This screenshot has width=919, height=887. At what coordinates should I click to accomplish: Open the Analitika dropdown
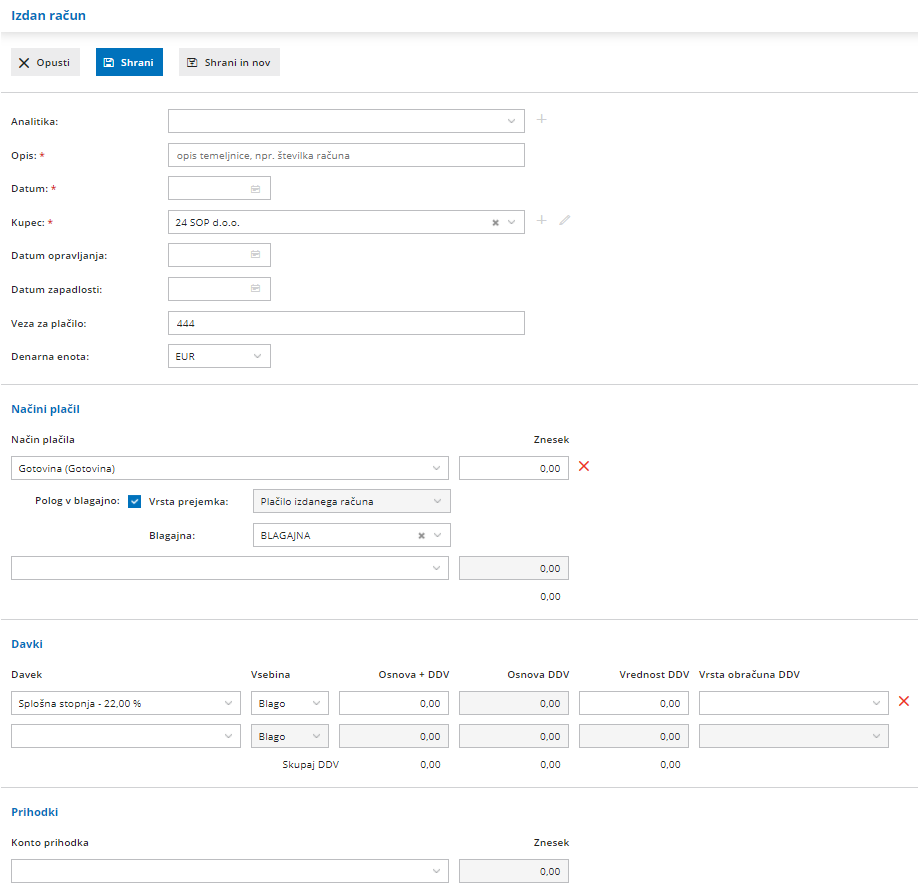click(346, 121)
